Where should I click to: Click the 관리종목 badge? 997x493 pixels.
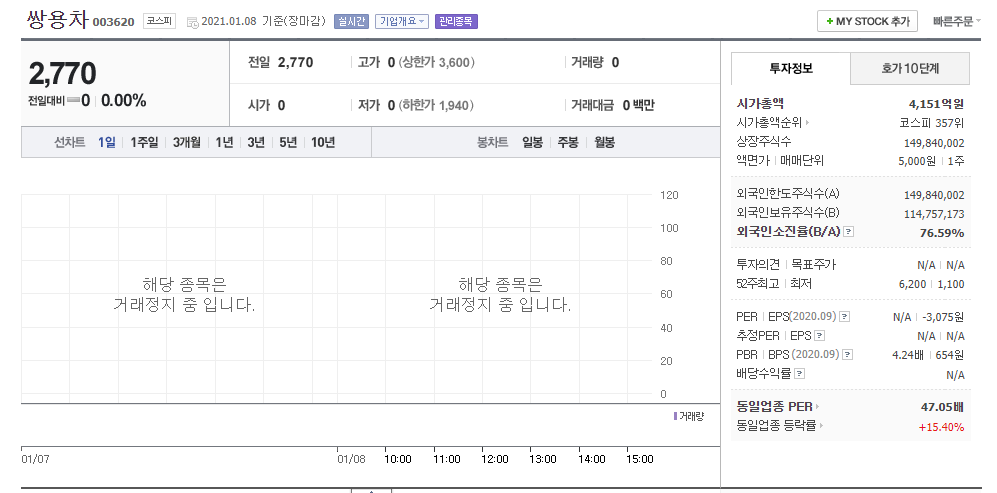click(x=456, y=21)
